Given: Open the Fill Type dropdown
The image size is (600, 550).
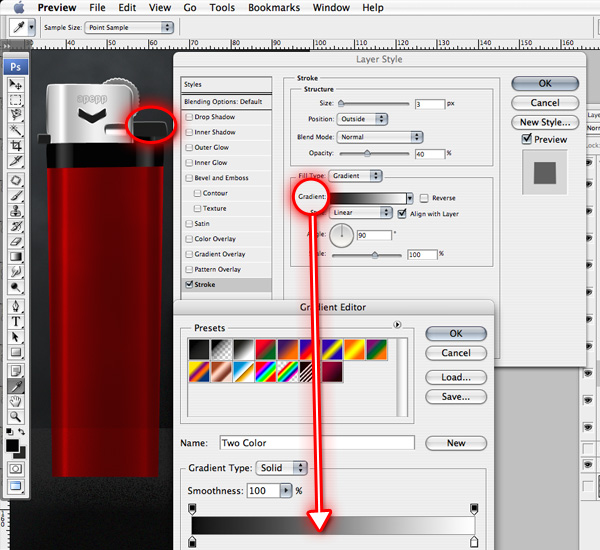Looking at the screenshot, I should 361,175.
